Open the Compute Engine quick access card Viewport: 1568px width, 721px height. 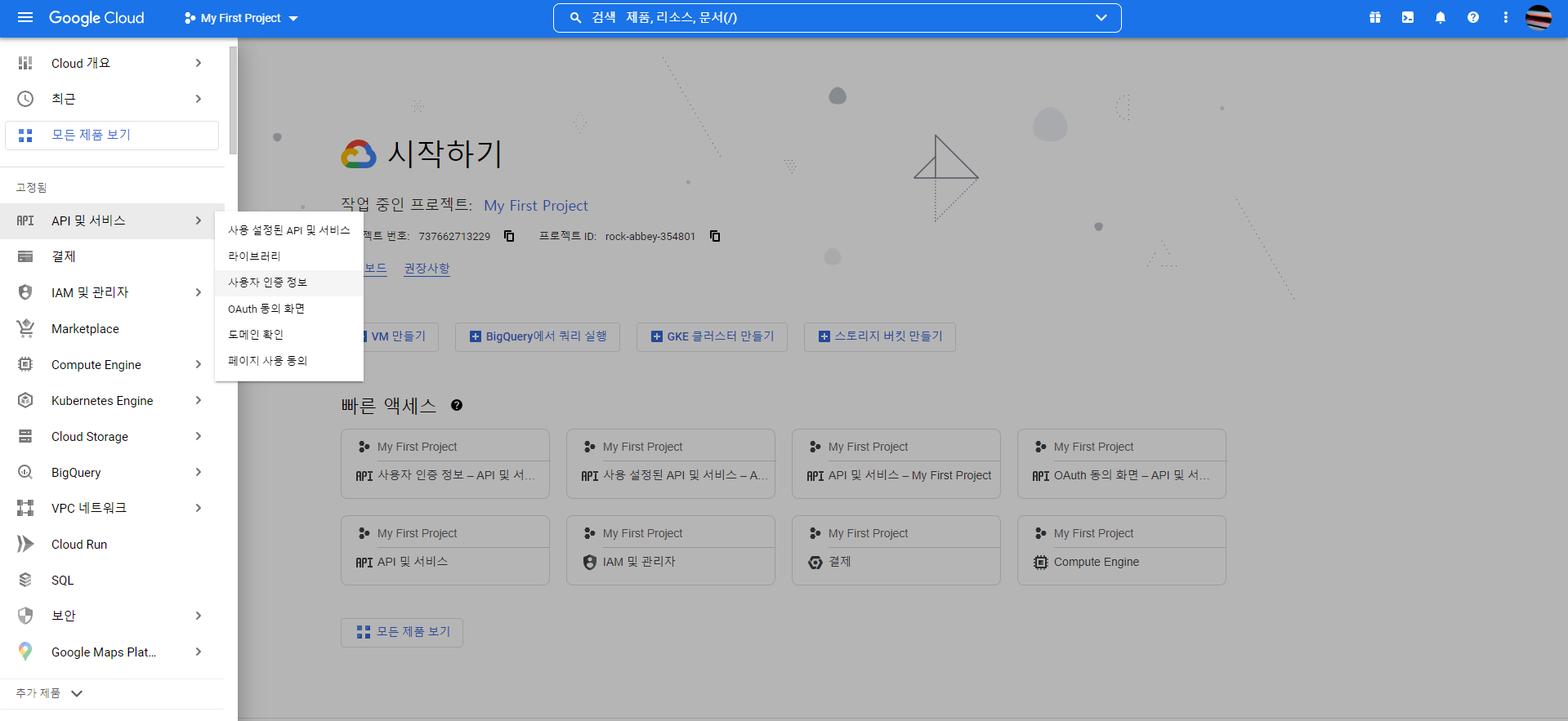point(1122,550)
